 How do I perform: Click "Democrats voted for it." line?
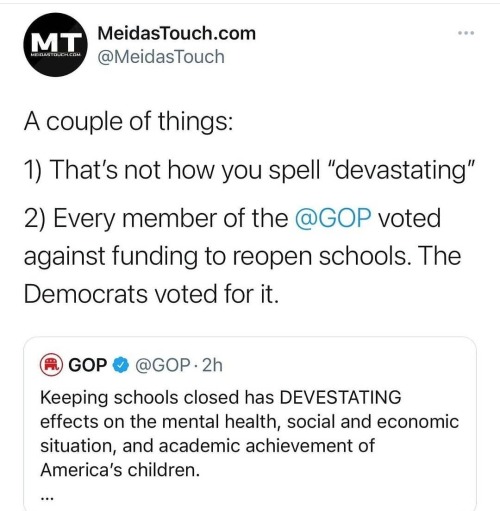pos(151,294)
